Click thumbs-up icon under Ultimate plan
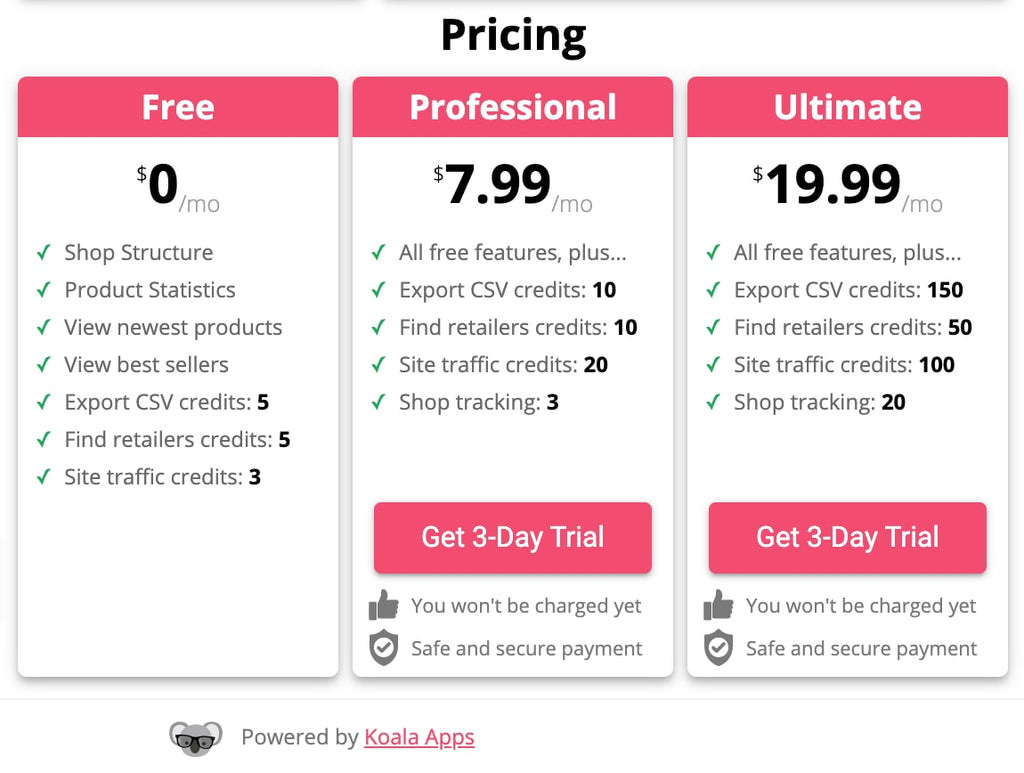1024x773 pixels. [x=718, y=605]
